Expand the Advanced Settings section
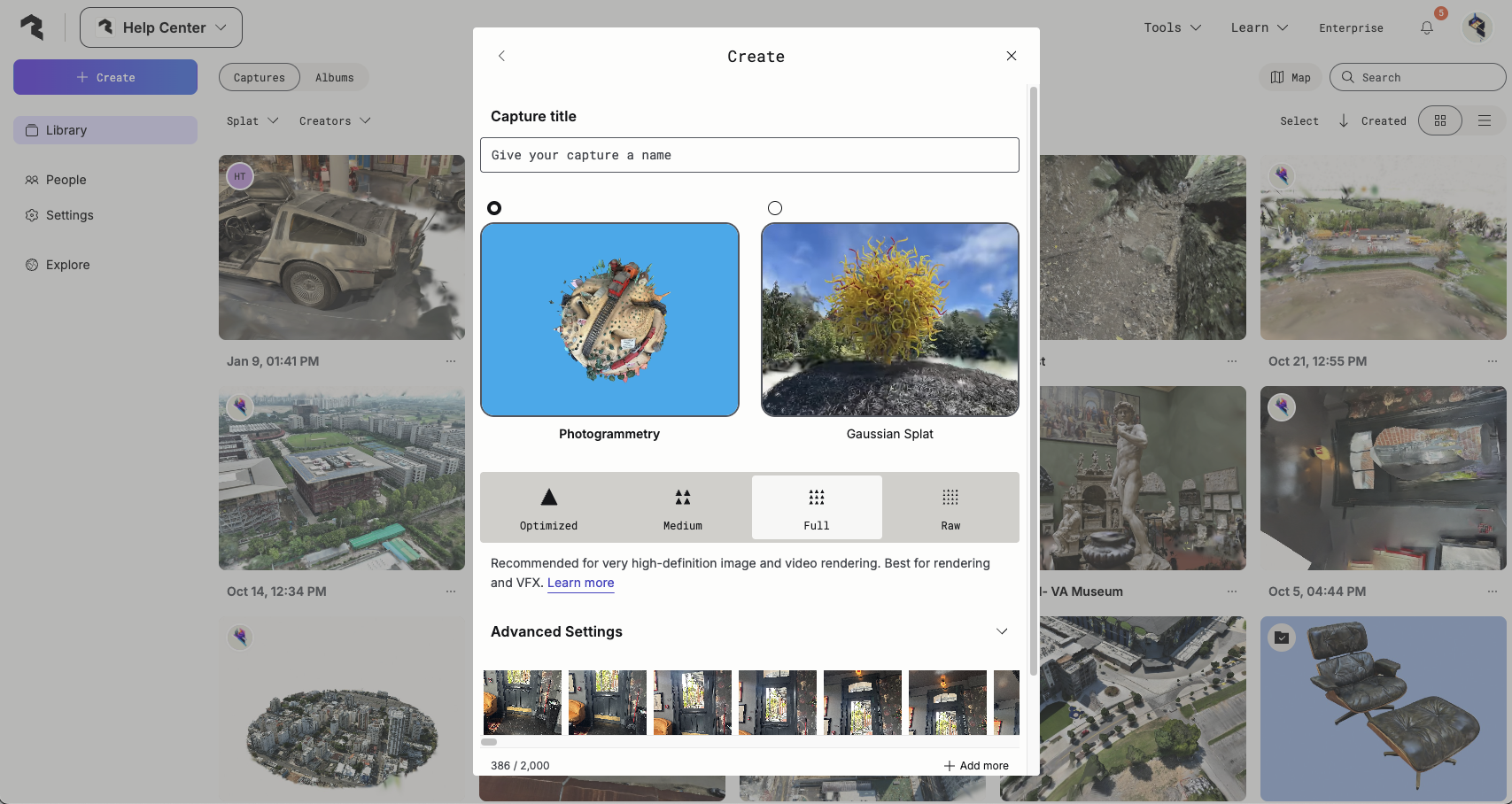Screen dimensions: 1512x804 pos(1002,631)
